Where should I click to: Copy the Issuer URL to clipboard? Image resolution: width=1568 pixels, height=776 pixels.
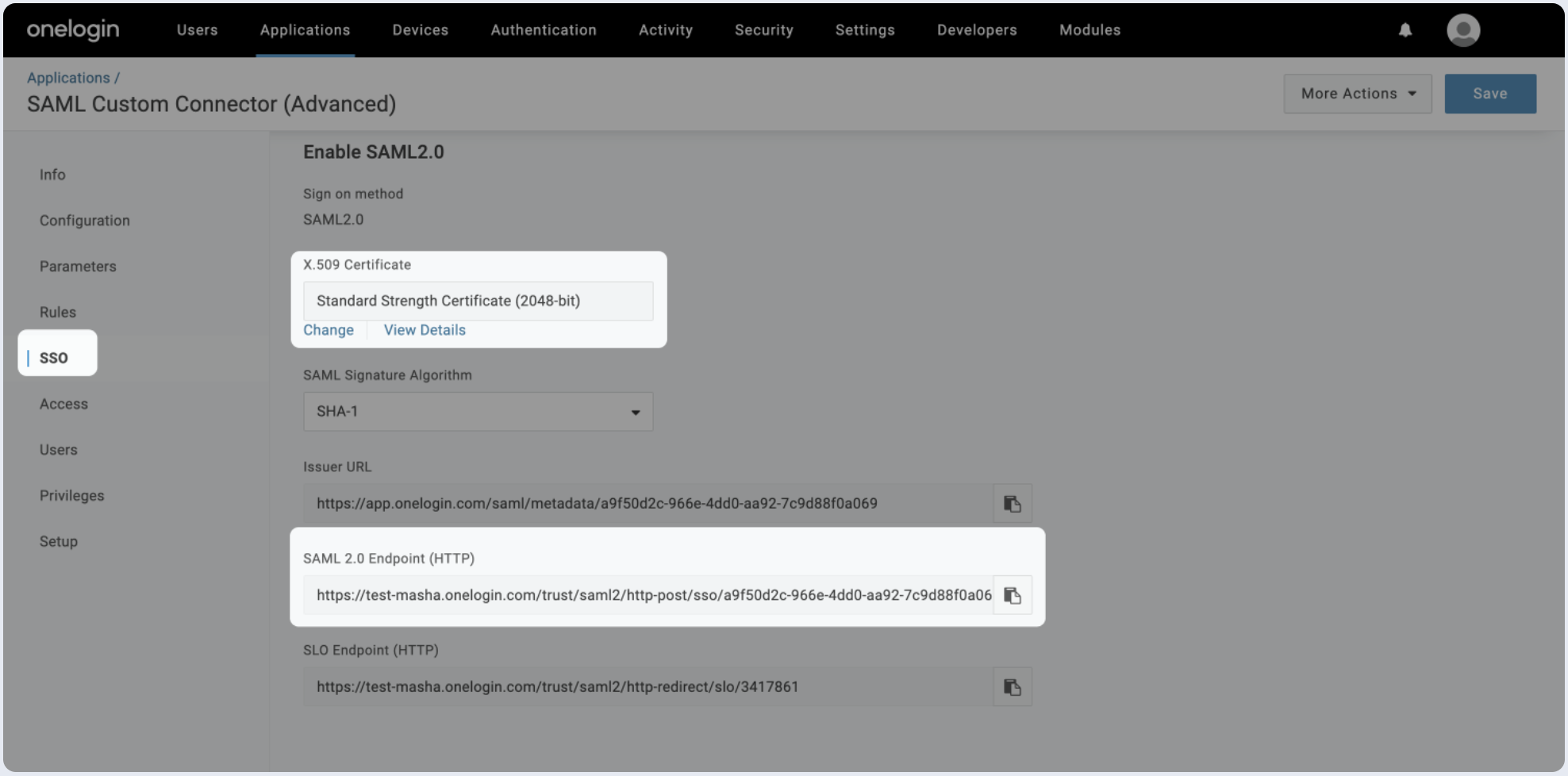tap(1012, 504)
